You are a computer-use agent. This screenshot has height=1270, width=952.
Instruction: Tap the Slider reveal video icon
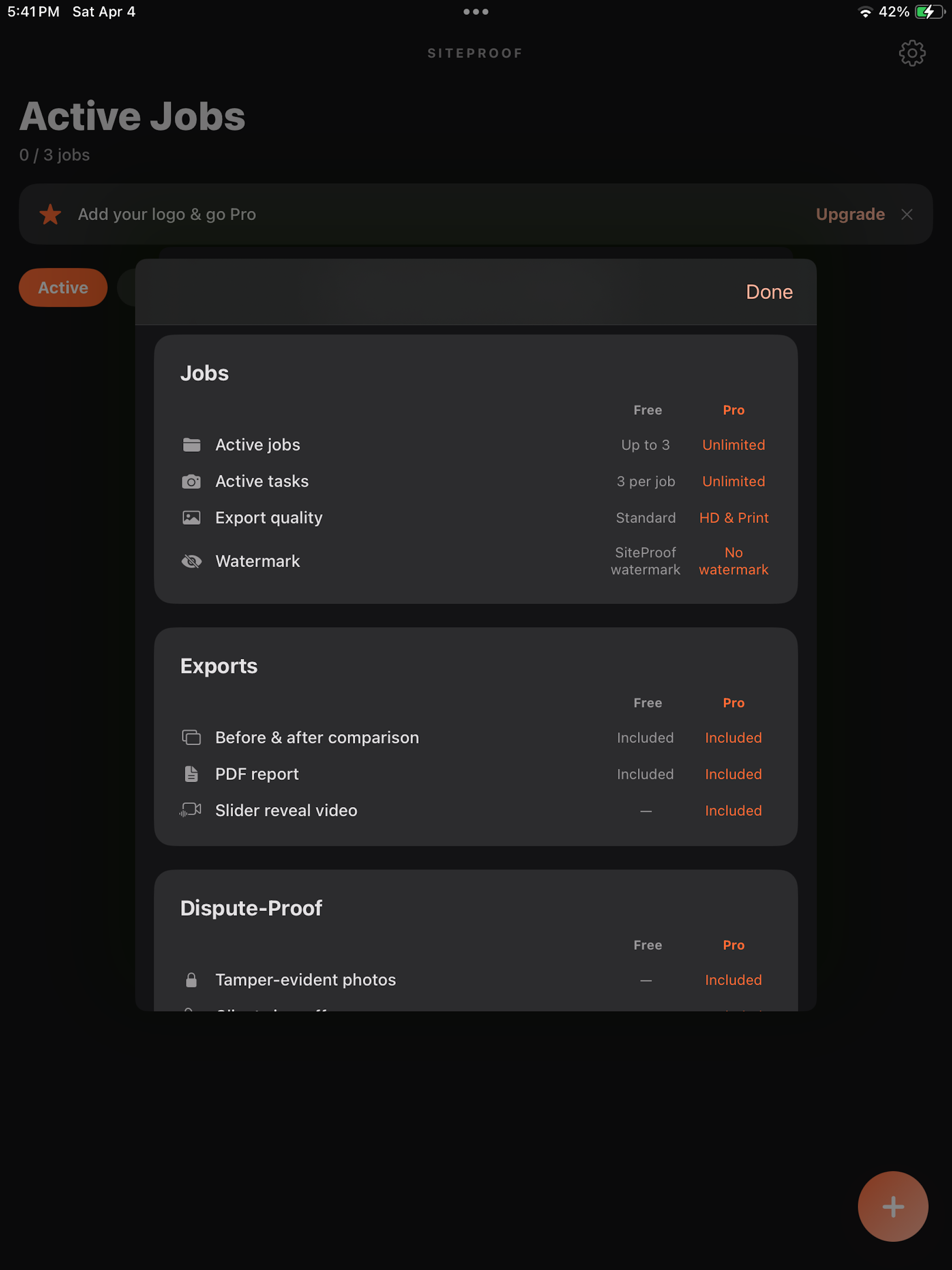190,810
